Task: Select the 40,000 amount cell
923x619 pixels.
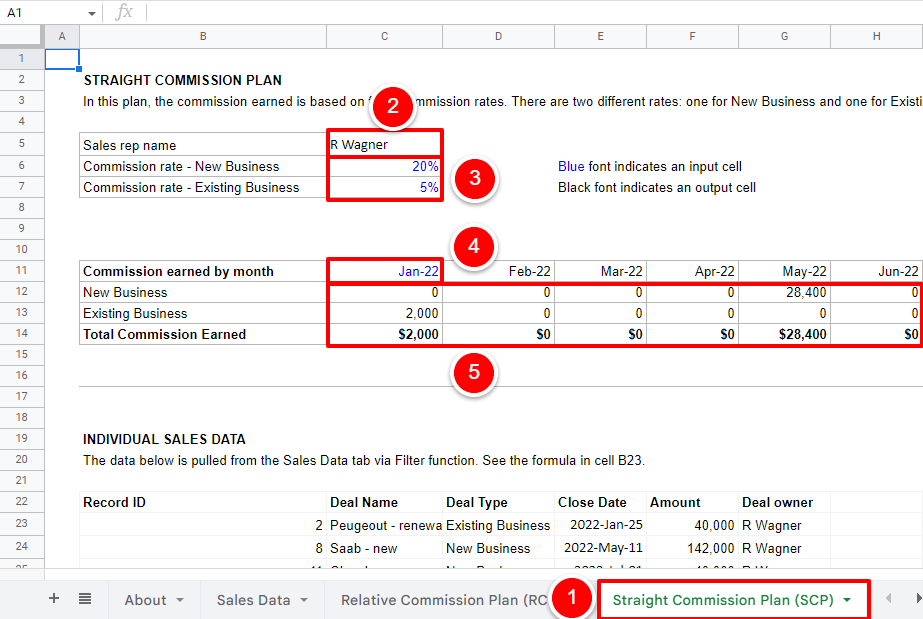Action: [692, 525]
